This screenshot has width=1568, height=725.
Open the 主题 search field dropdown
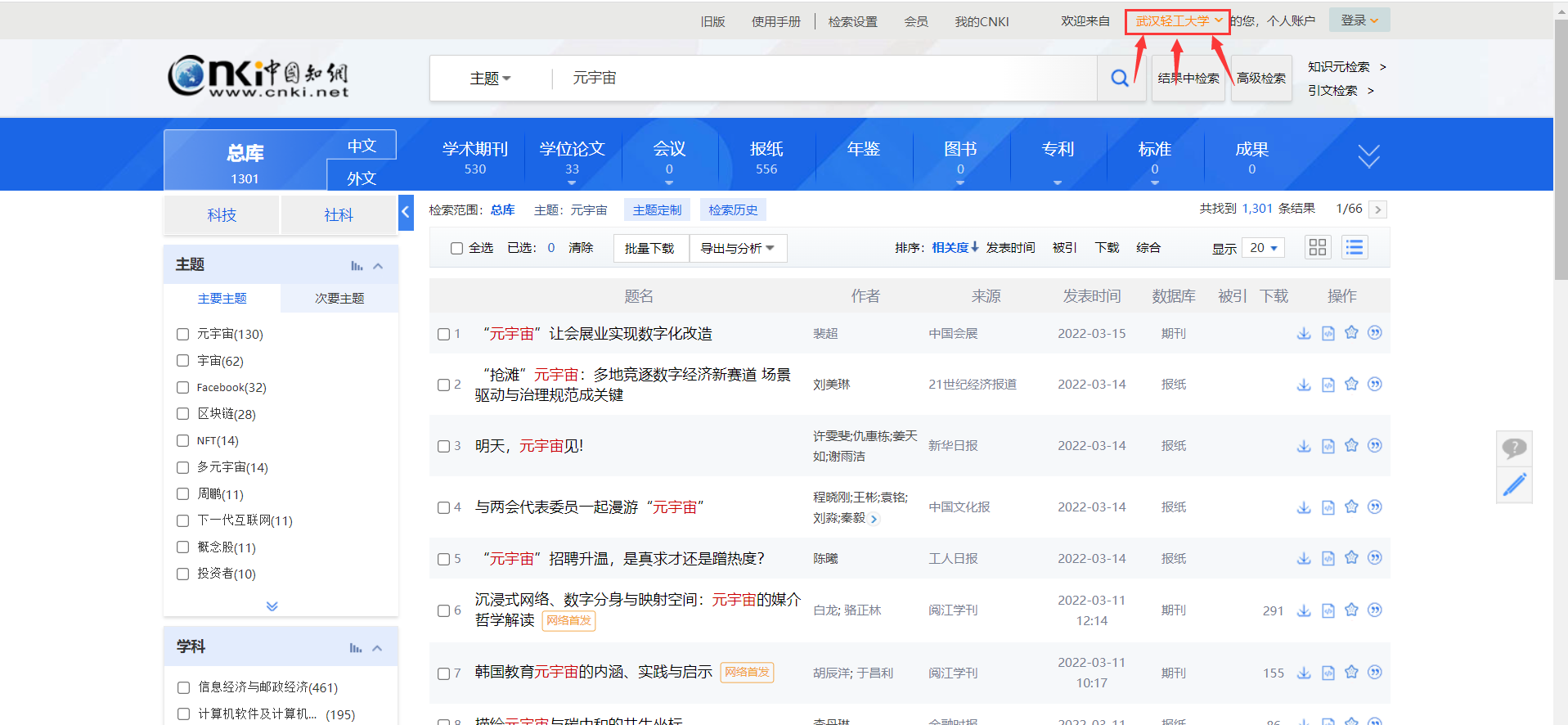[x=490, y=79]
